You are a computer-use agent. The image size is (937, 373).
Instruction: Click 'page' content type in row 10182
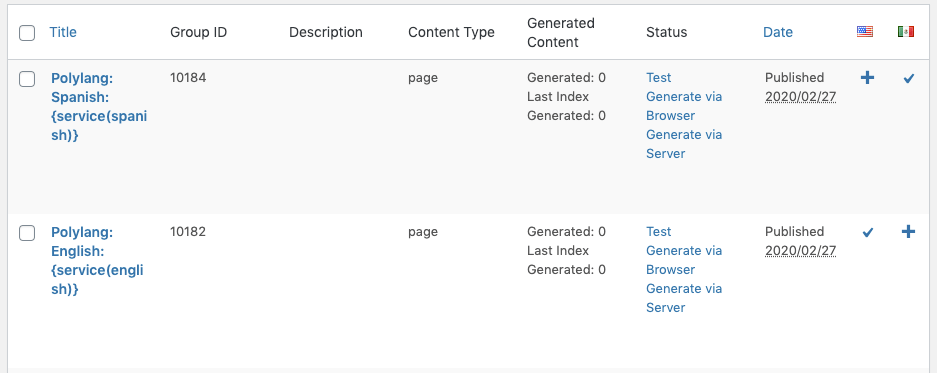coord(423,232)
